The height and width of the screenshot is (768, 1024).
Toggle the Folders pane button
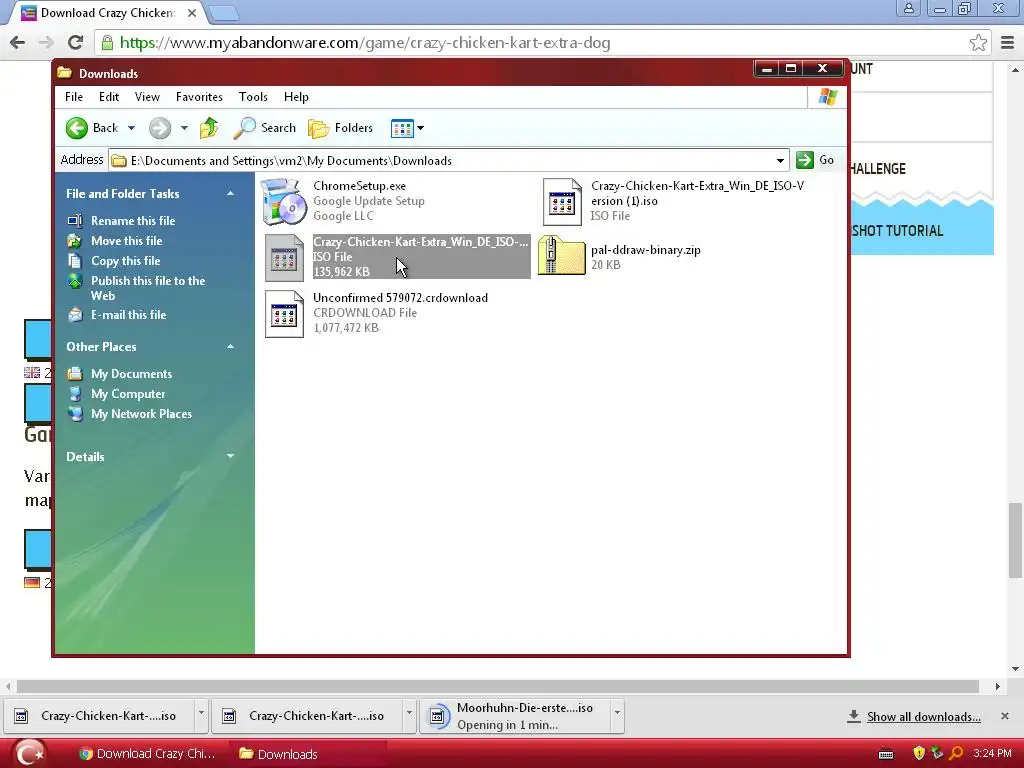point(340,128)
